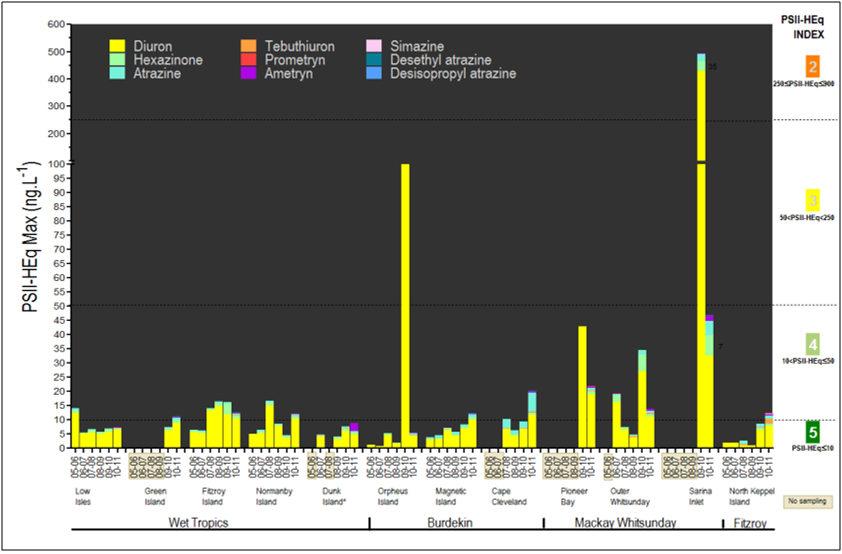Click the Desethyl atrazine teal swatch
Image resolution: width=842 pixels, height=554 pixels.
click(374, 60)
